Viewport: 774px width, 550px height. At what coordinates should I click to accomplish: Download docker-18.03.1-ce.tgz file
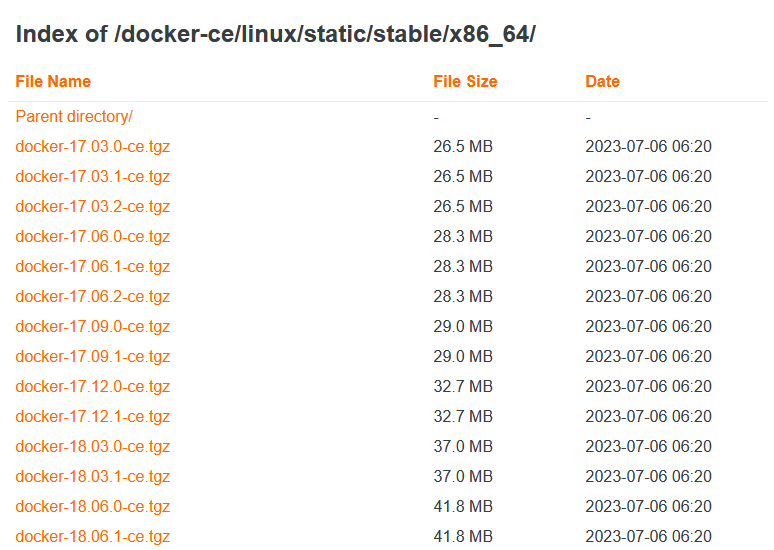click(93, 476)
